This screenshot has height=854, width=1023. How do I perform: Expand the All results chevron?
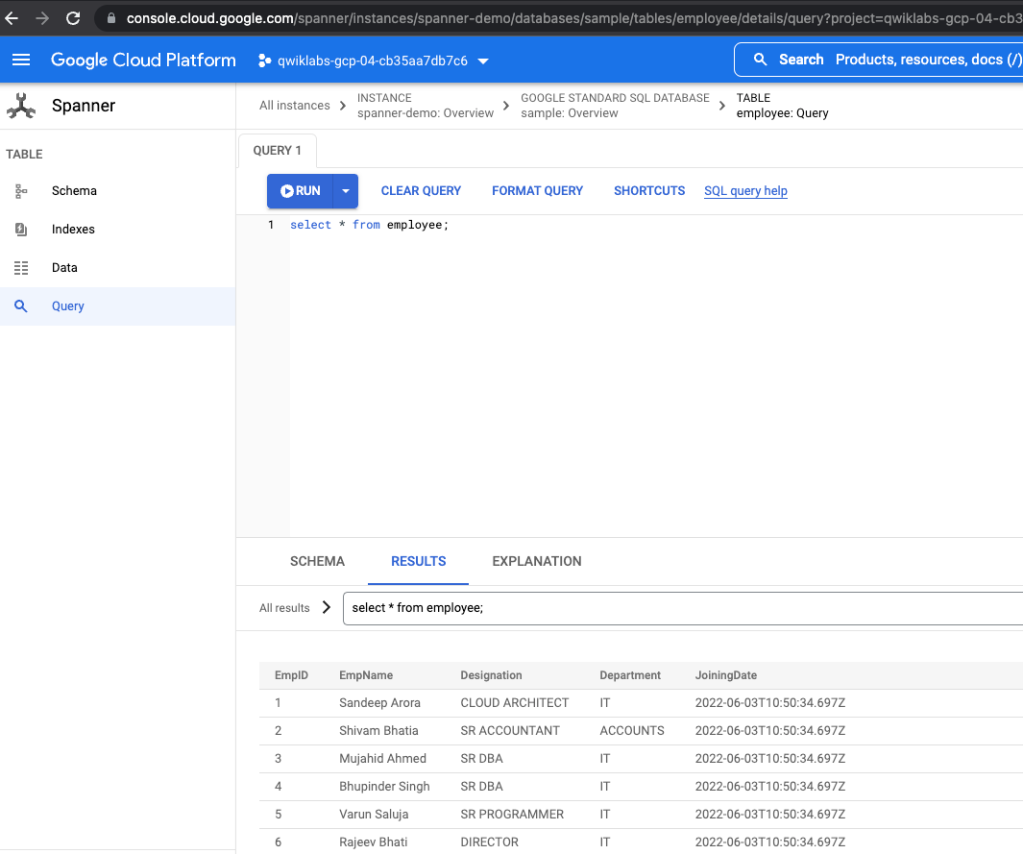click(x=326, y=608)
